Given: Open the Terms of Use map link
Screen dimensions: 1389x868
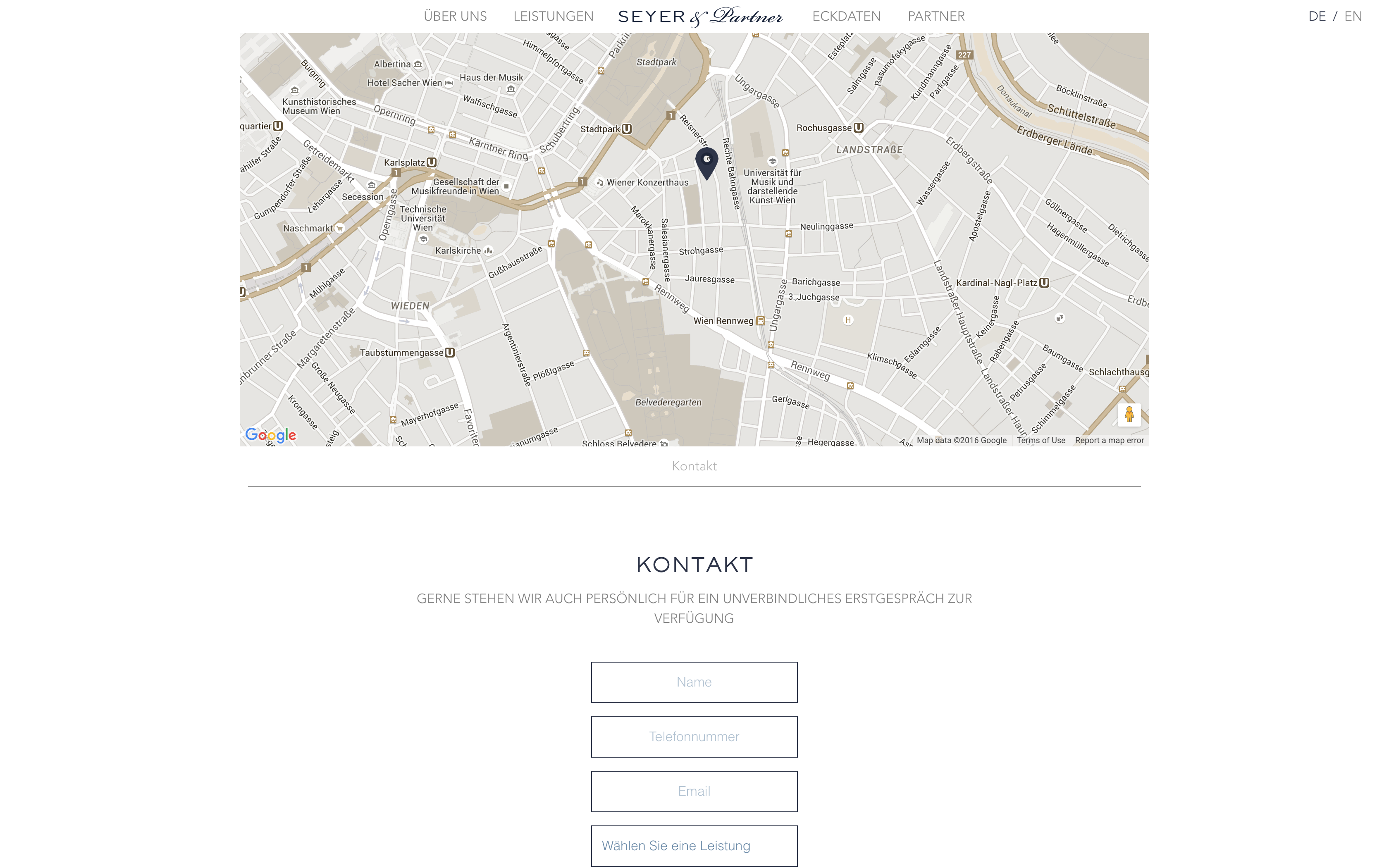Looking at the screenshot, I should click(x=1041, y=440).
